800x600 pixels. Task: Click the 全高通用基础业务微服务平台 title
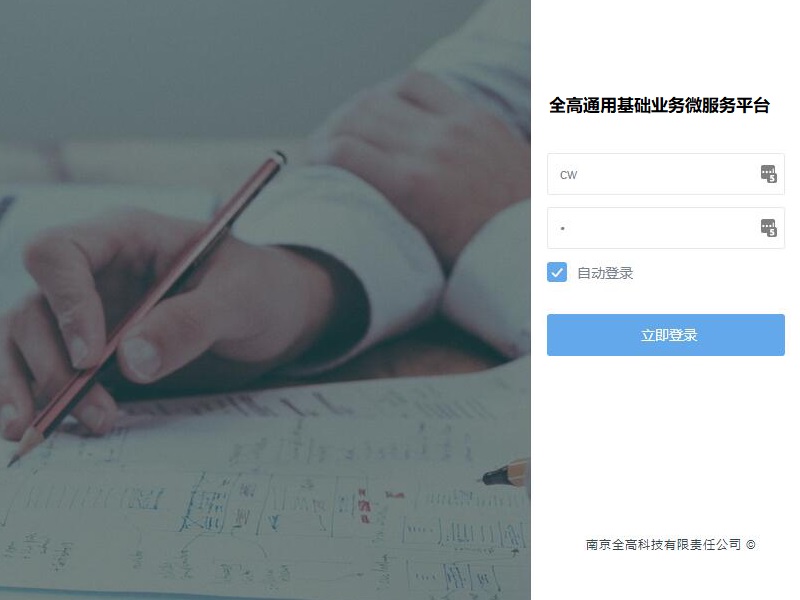point(659,105)
